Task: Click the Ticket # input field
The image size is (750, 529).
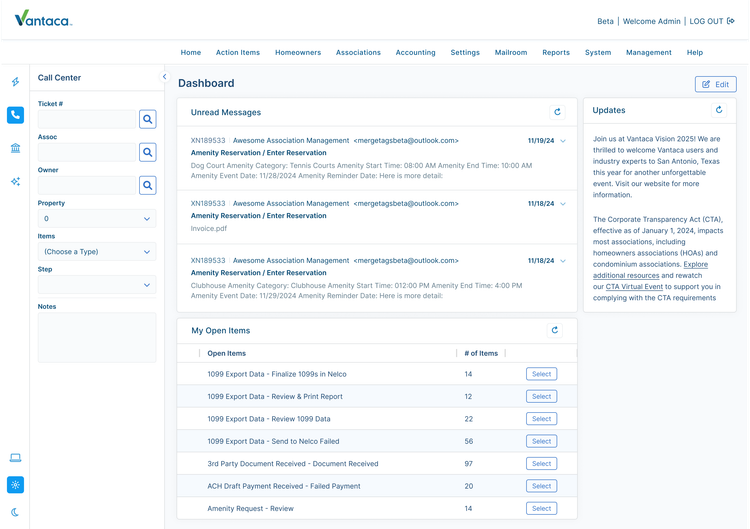Action: point(87,119)
